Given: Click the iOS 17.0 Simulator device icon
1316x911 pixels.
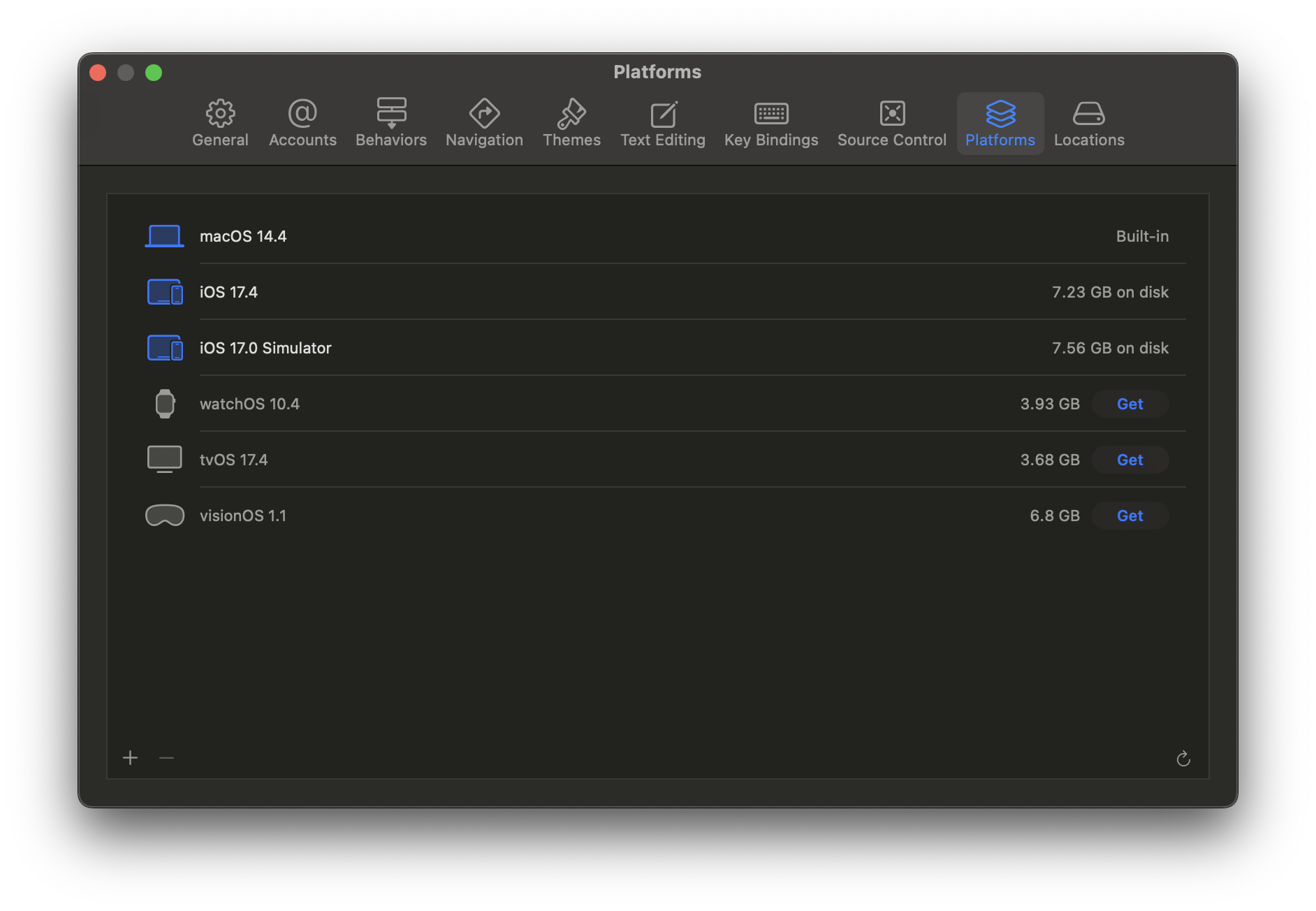Looking at the screenshot, I should coord(165,348).
